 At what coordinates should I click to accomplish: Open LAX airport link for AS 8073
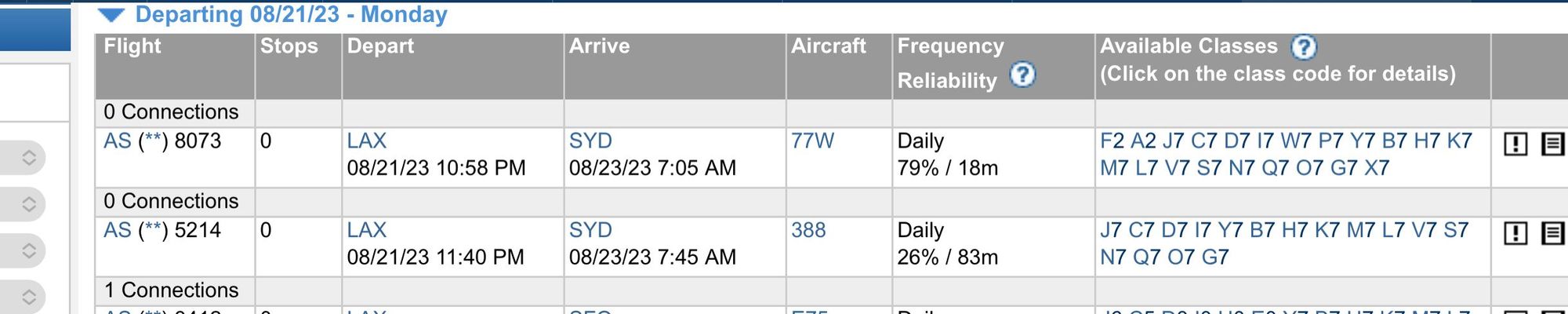(367, 141)
